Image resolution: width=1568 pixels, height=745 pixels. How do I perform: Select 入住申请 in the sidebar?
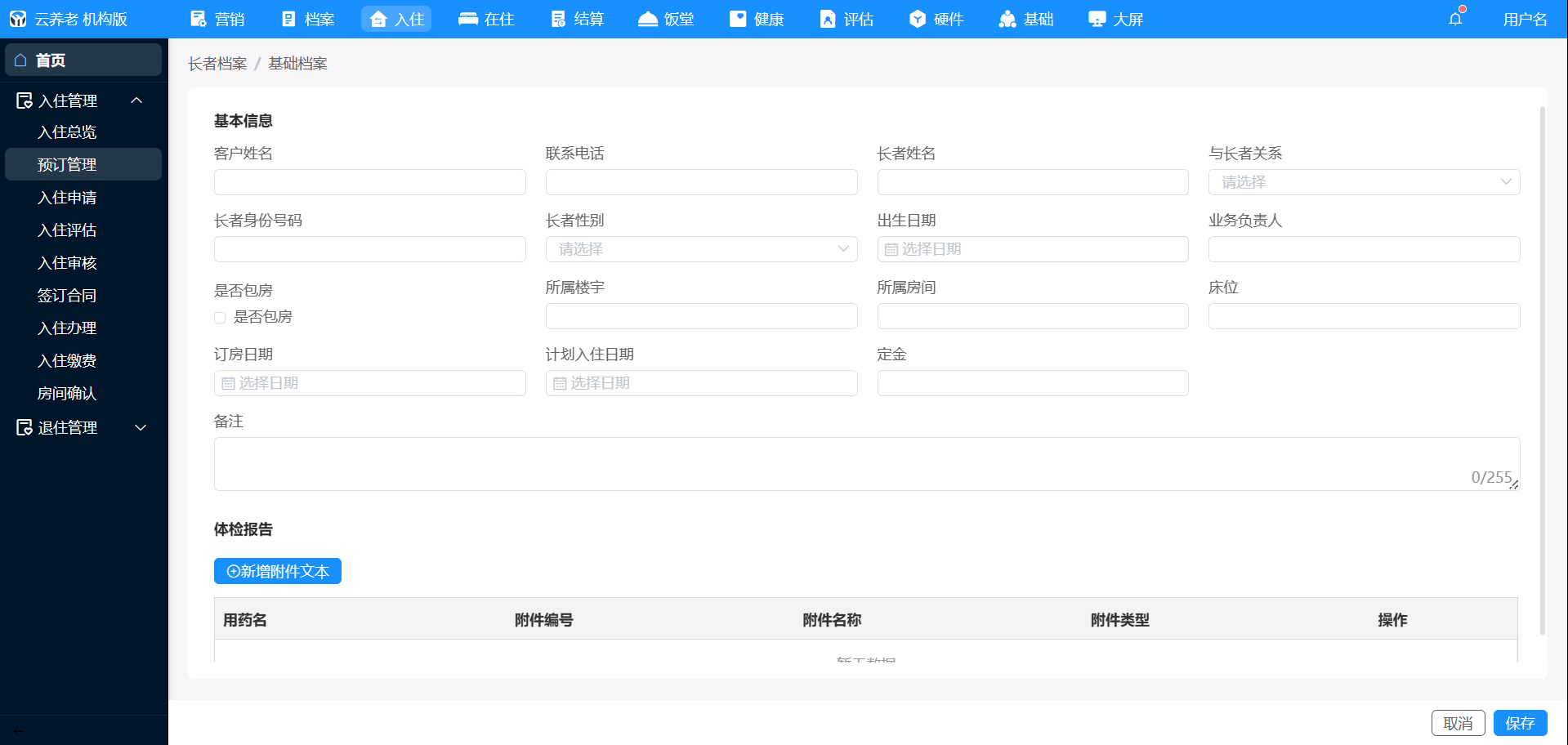point(67,198)
